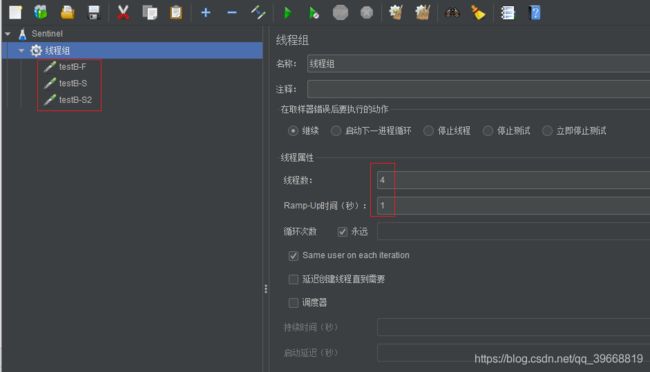
Task: Start test with no pauses
Action: (314, 13)
